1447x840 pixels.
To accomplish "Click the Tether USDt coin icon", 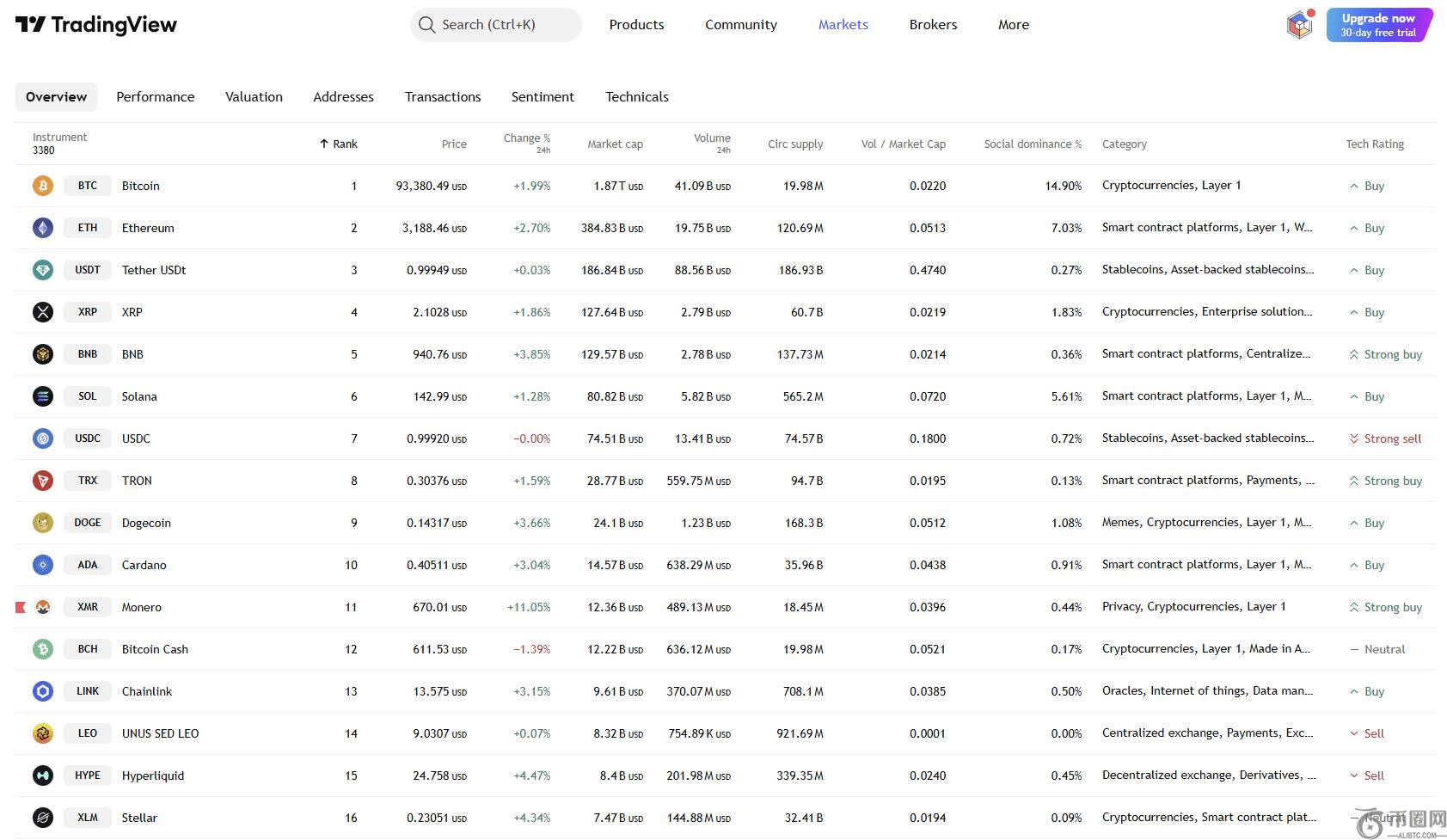I will [43, 270].
